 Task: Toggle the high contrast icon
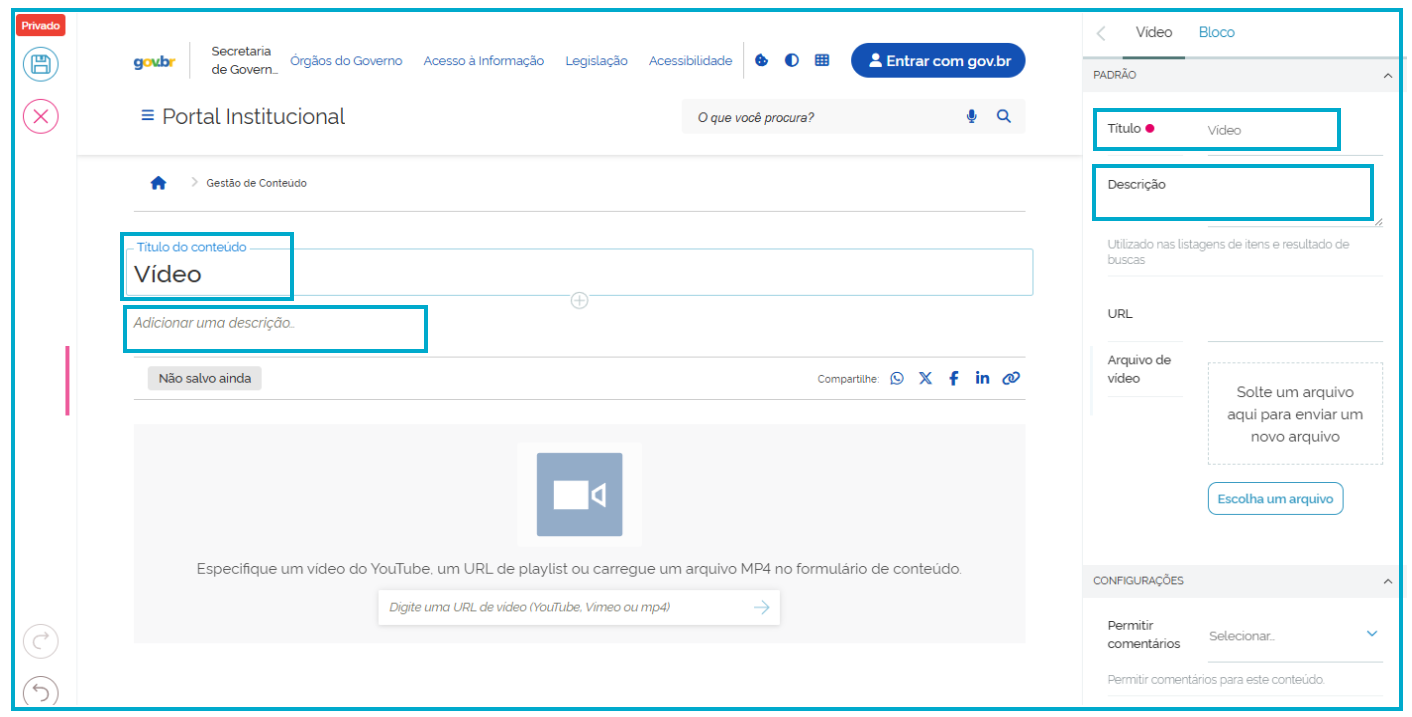[792, 60]
